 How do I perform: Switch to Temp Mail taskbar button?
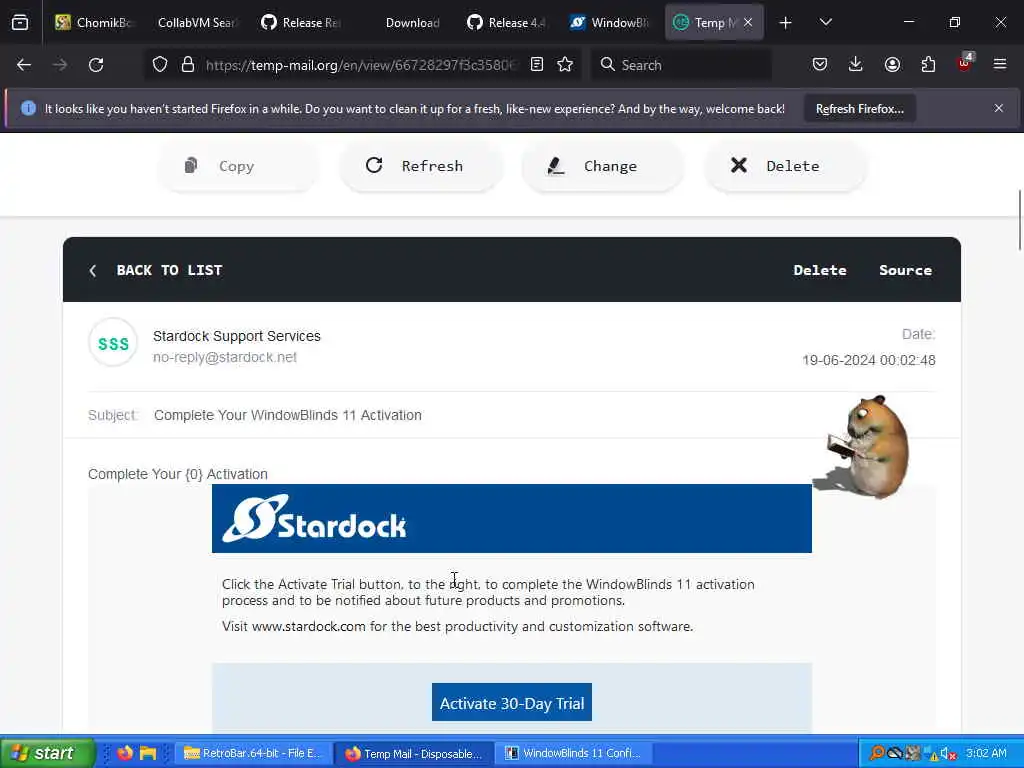click(414, 754)
